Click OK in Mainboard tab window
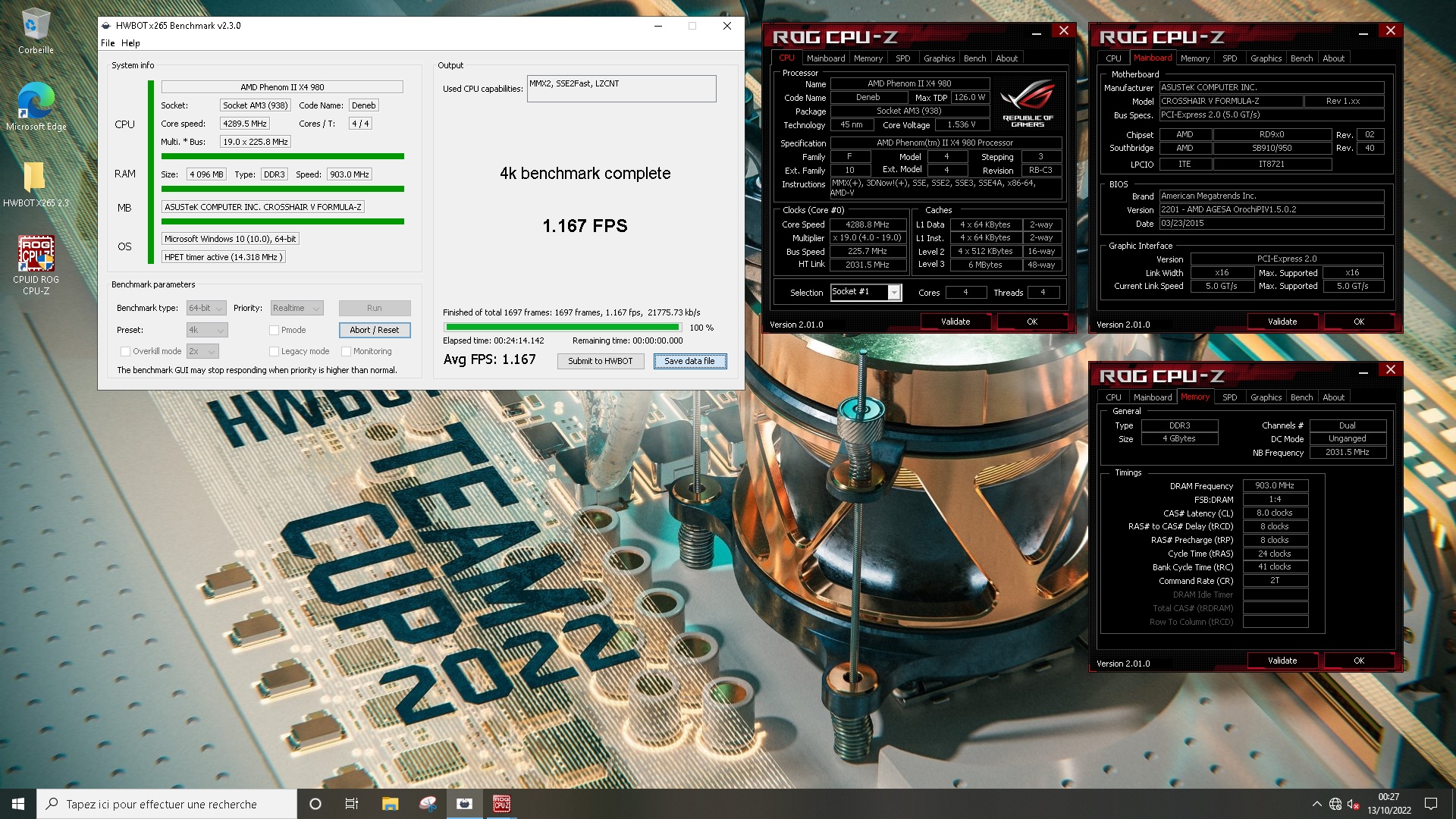This screenshot has width=1456, height=819. coord(1359,322)
